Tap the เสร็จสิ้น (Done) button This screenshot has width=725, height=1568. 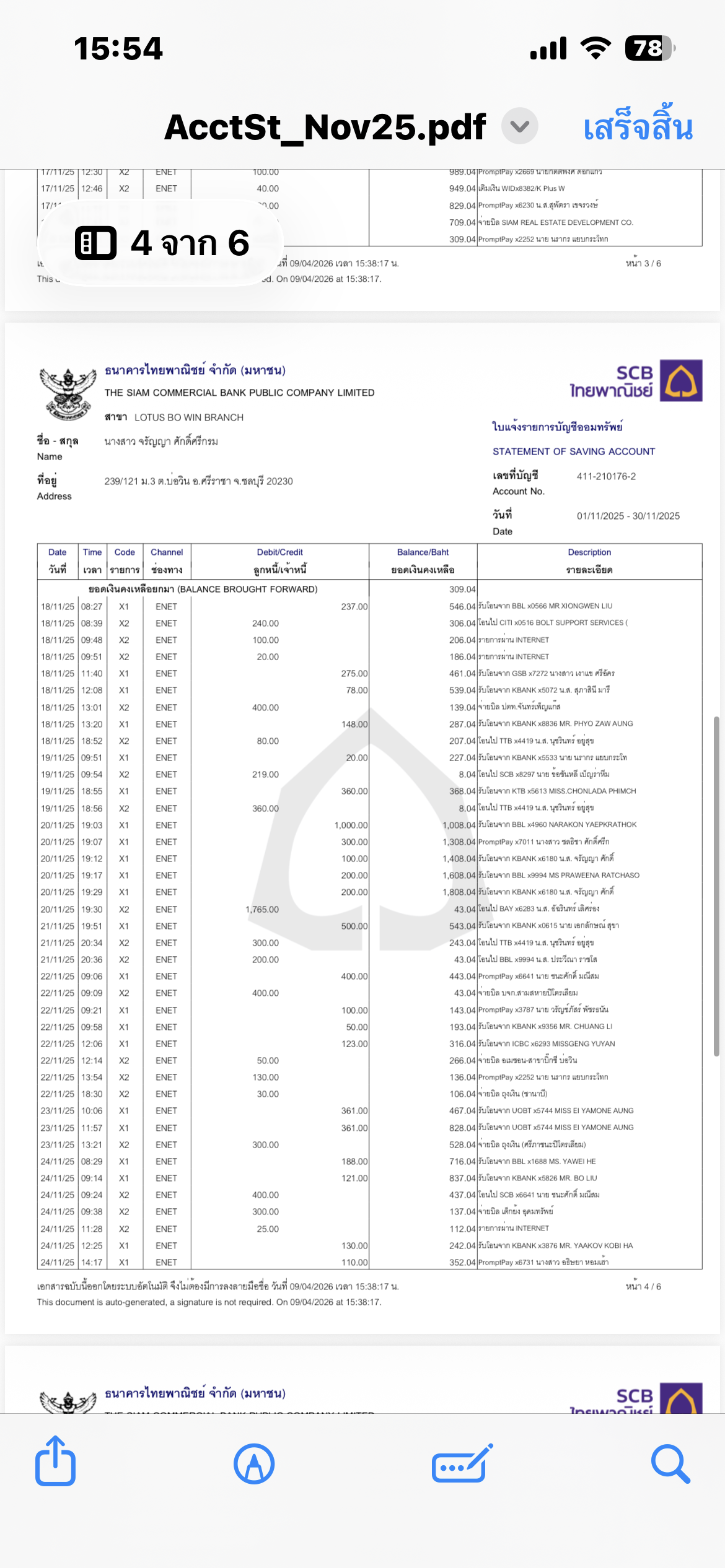pyautogui.click(x=638, y=127)
